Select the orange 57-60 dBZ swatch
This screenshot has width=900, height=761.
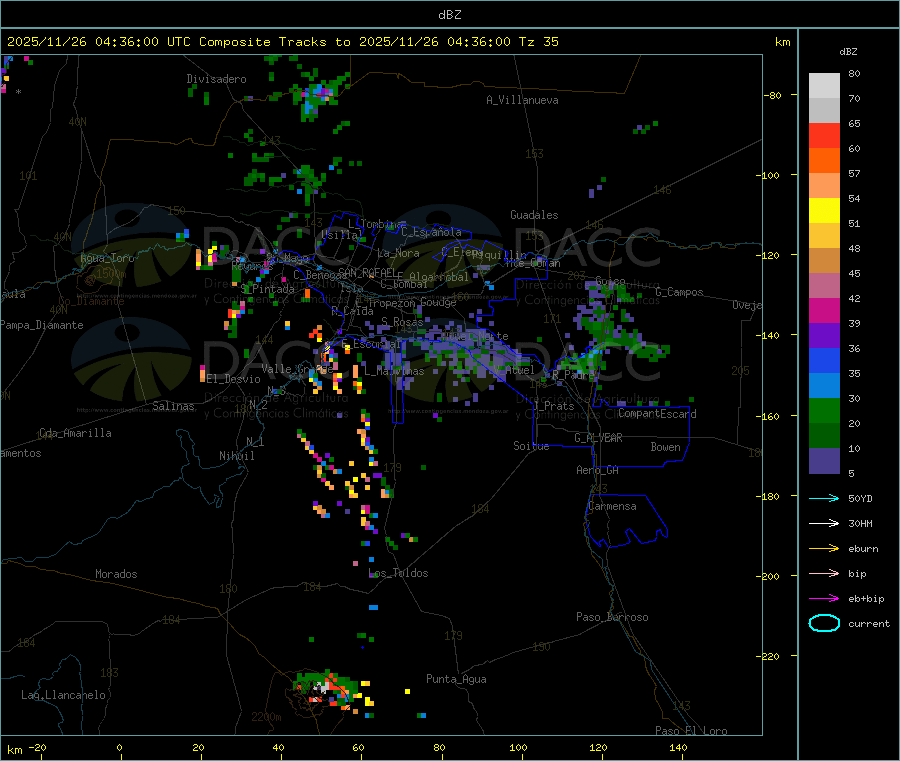point(824,161)
